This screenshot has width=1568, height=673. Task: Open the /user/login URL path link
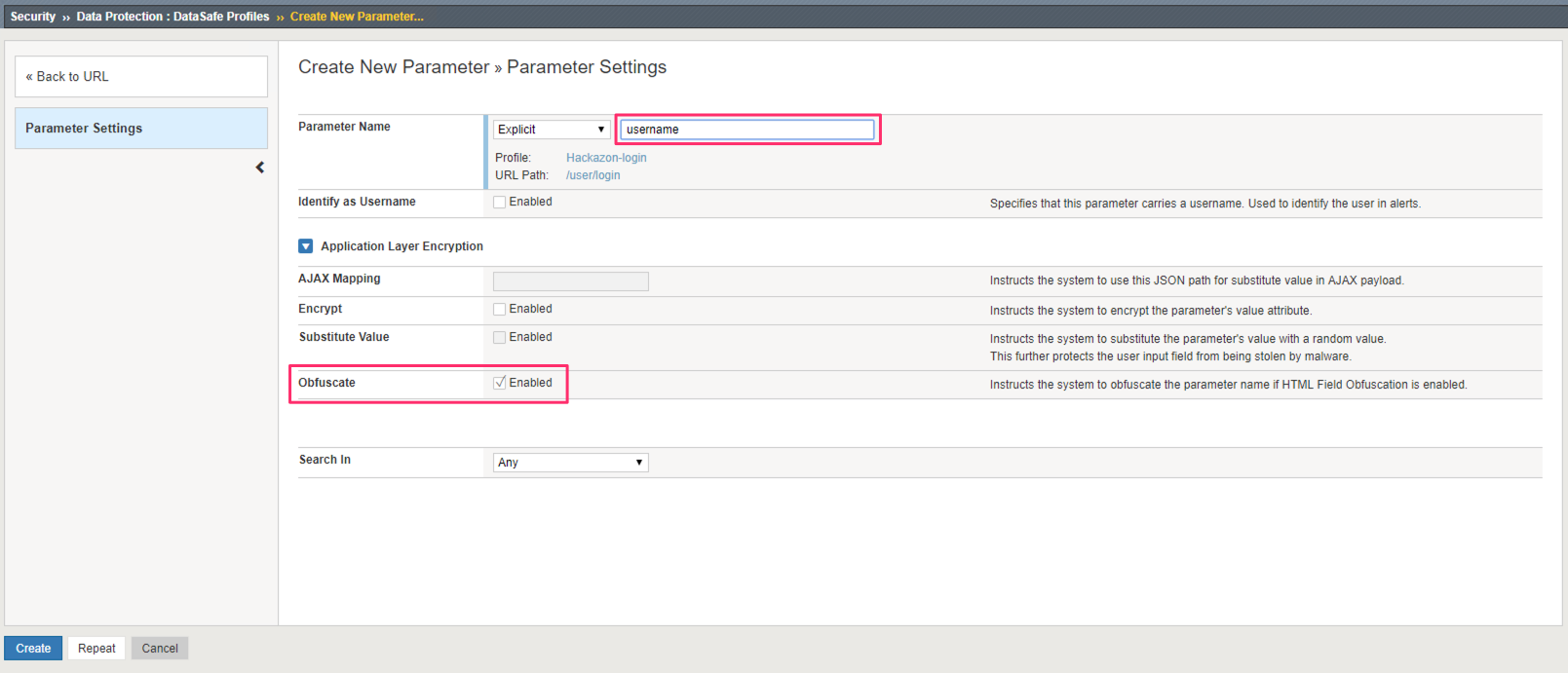(x=593, y=175)
